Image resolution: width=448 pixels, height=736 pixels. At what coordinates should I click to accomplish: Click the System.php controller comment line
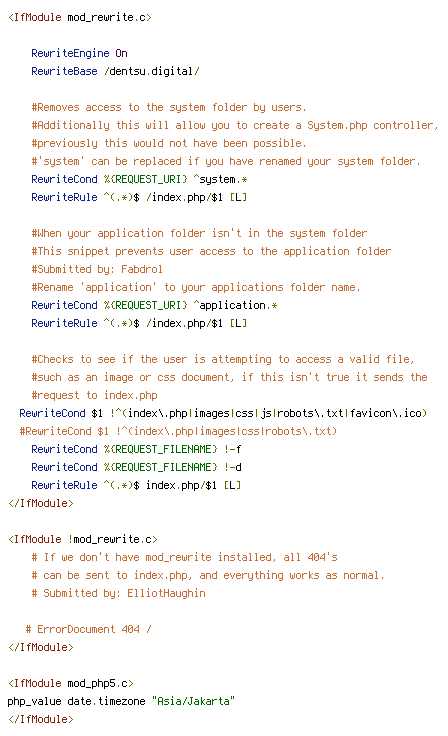pyautogui.click(x=235, y=125)
